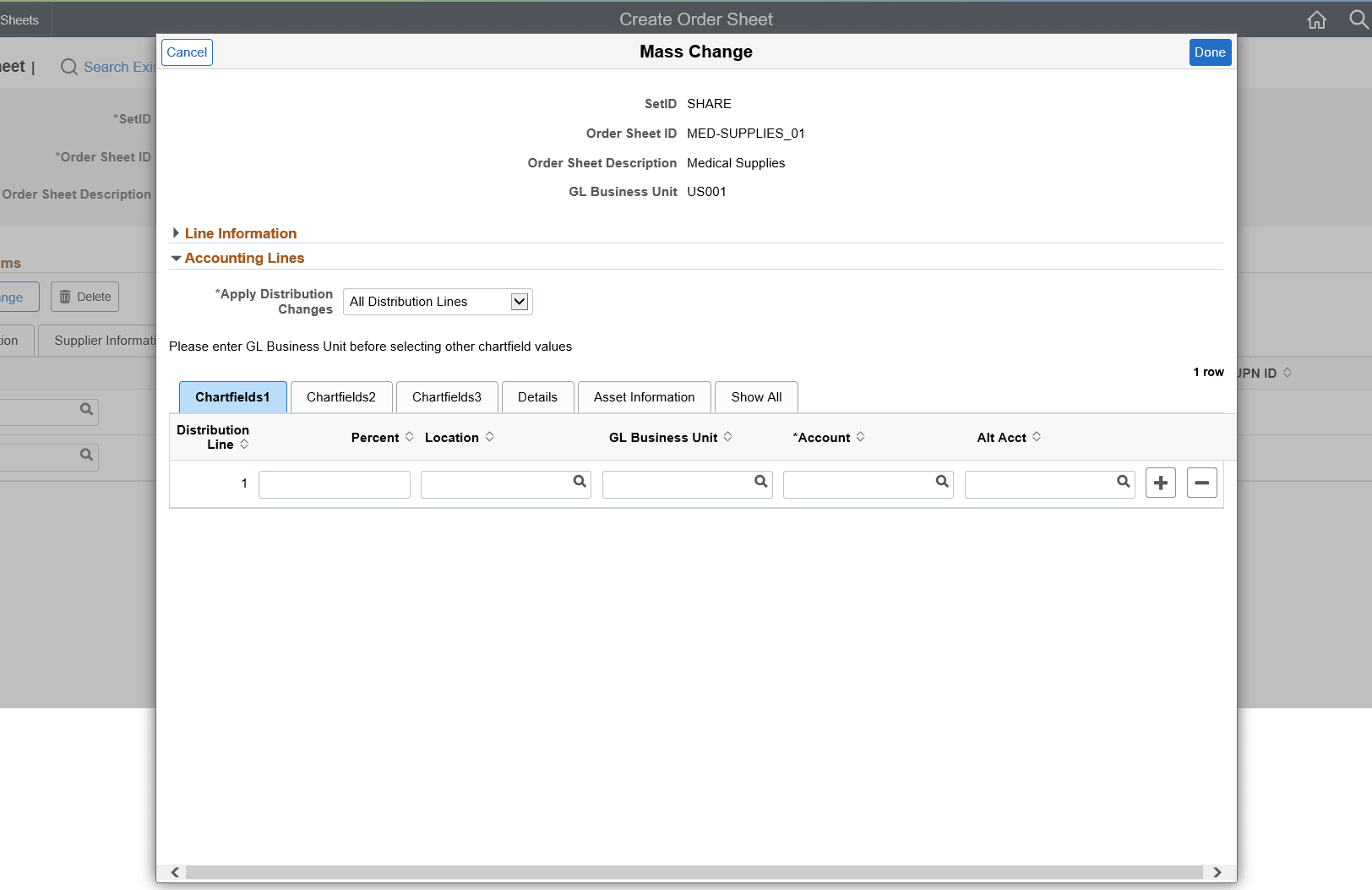Open the Asset Information tab
Image resolution: width=1372 pixels, height=890 pixels.
645,397
